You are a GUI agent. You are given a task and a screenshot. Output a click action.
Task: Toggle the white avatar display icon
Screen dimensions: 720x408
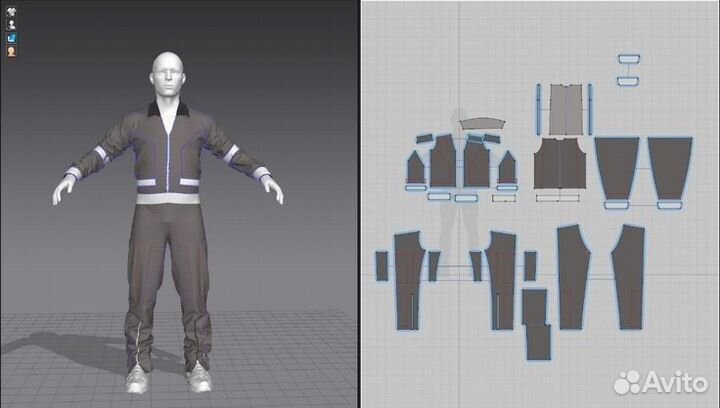[11, 23]
